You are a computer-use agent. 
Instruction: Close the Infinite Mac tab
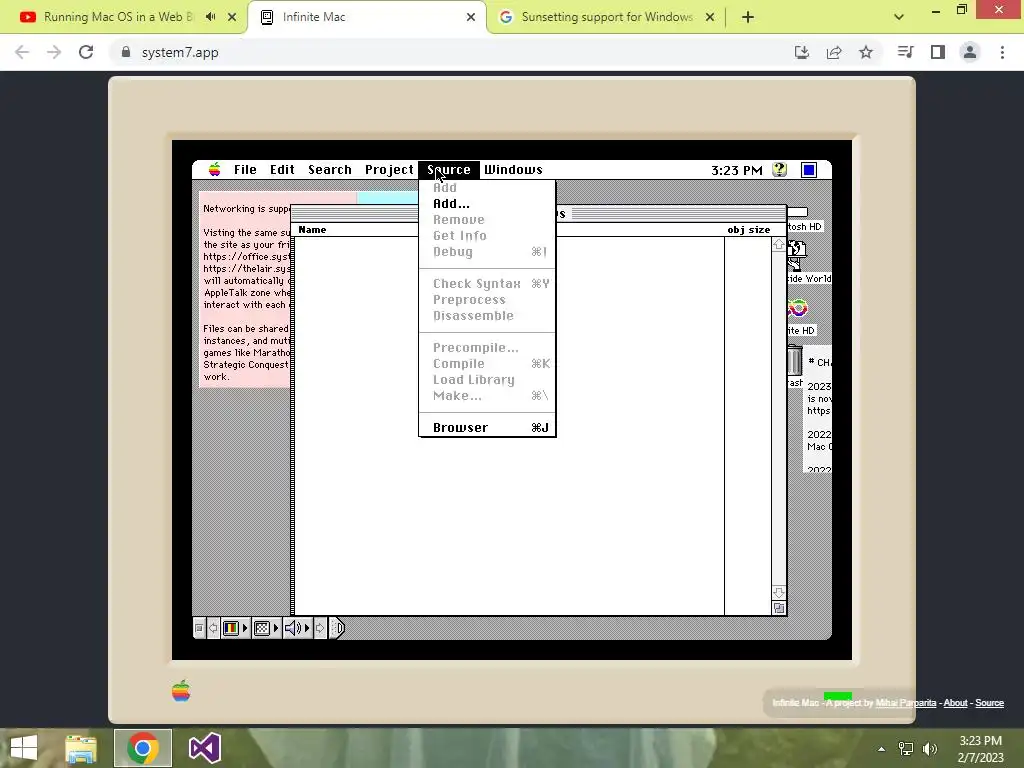coord(471,17)
